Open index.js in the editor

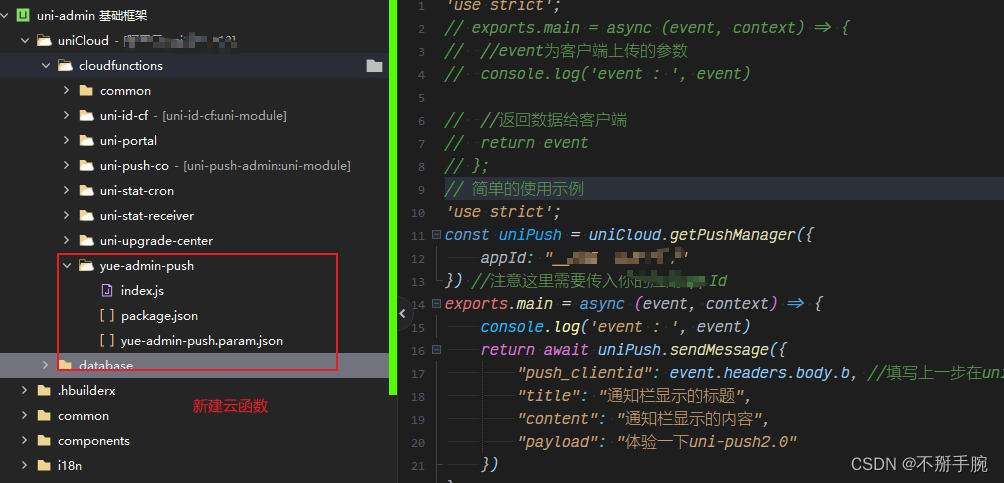[x=143, y=291]
